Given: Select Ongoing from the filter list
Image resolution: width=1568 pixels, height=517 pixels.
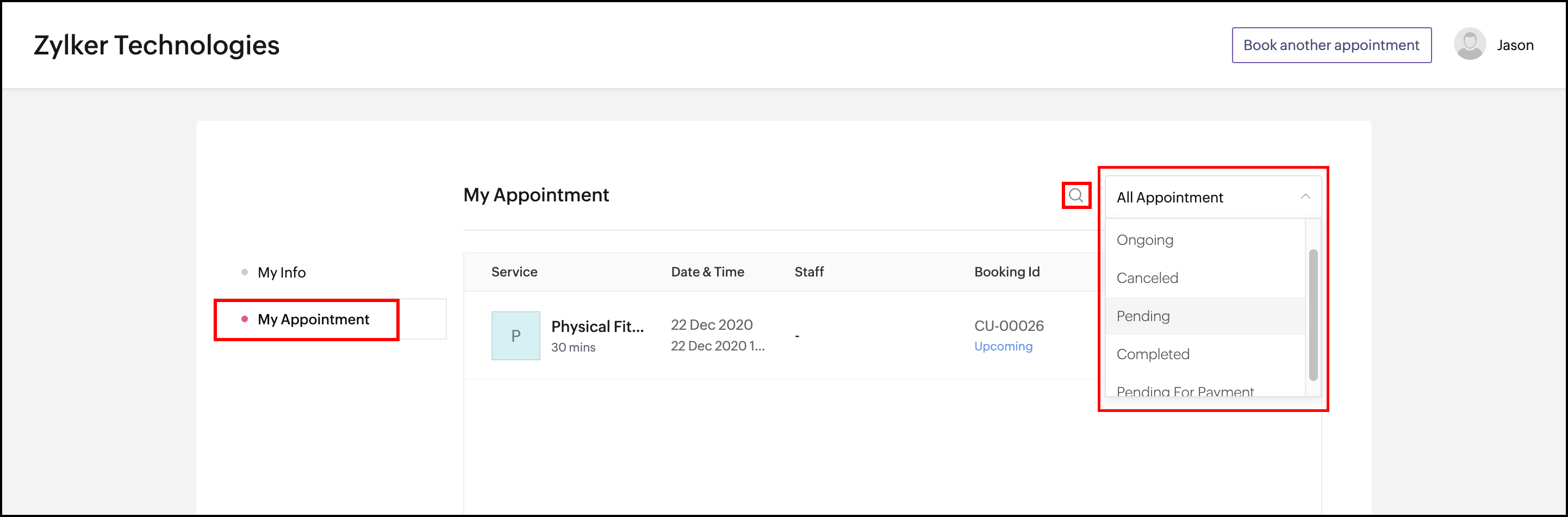Looking at the screenshot, I should point(1144,240).
